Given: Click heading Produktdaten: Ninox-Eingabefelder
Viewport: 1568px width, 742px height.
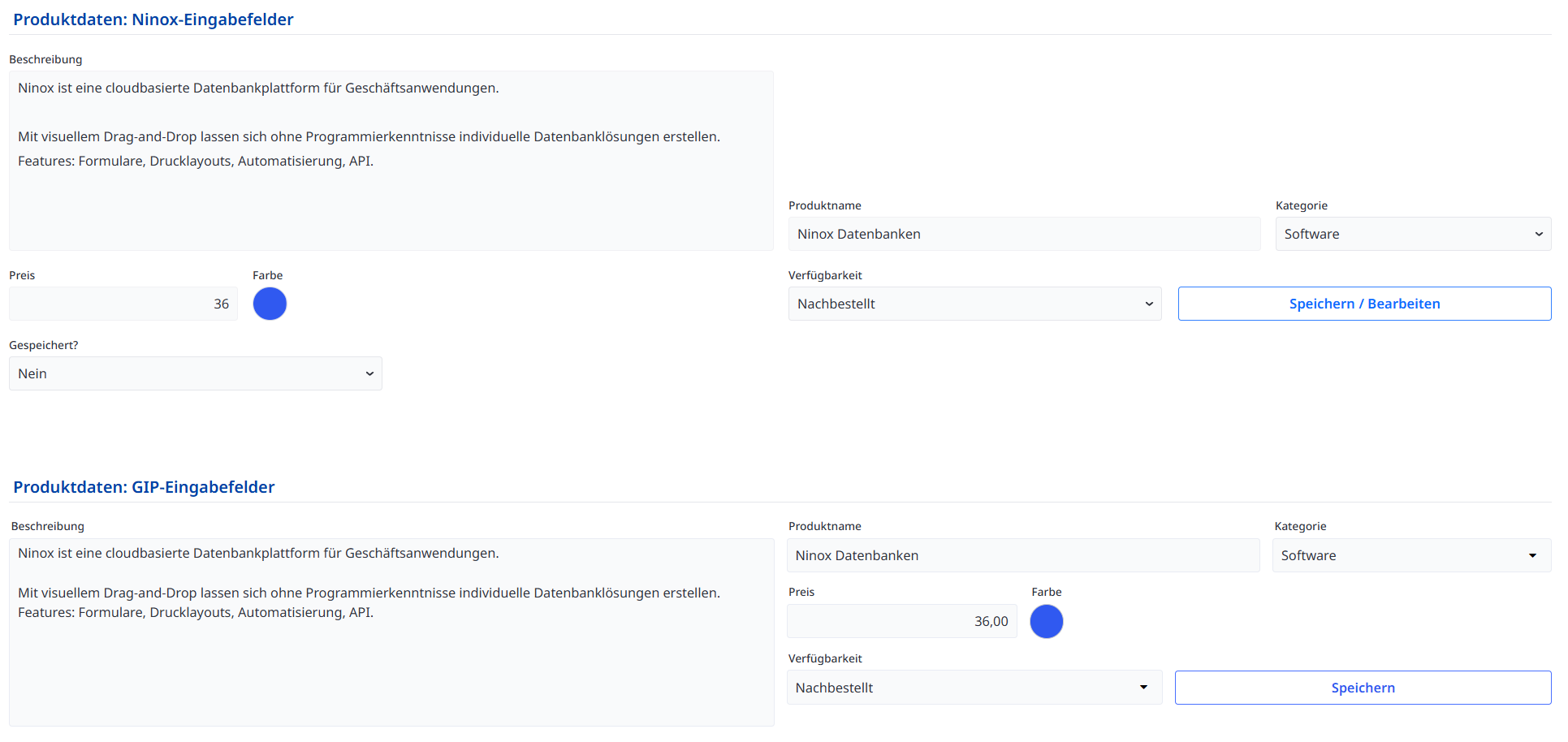Looking at the screenshot, I should click(x=153, y=19).
